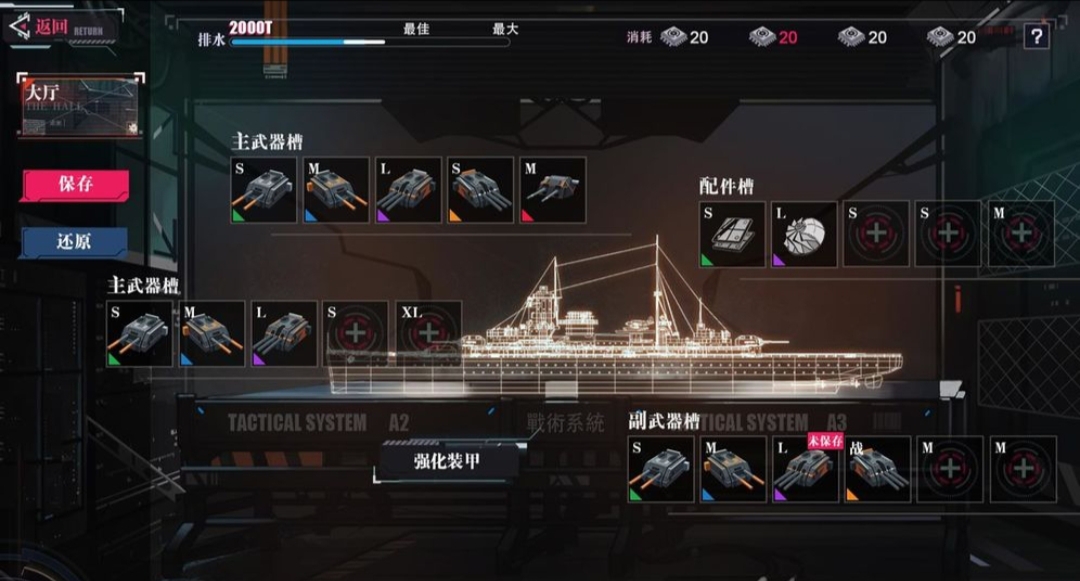Add weapon to empty S slot in lower 主武器槽
The image size is (1080, 581).
tap(355, 334)
